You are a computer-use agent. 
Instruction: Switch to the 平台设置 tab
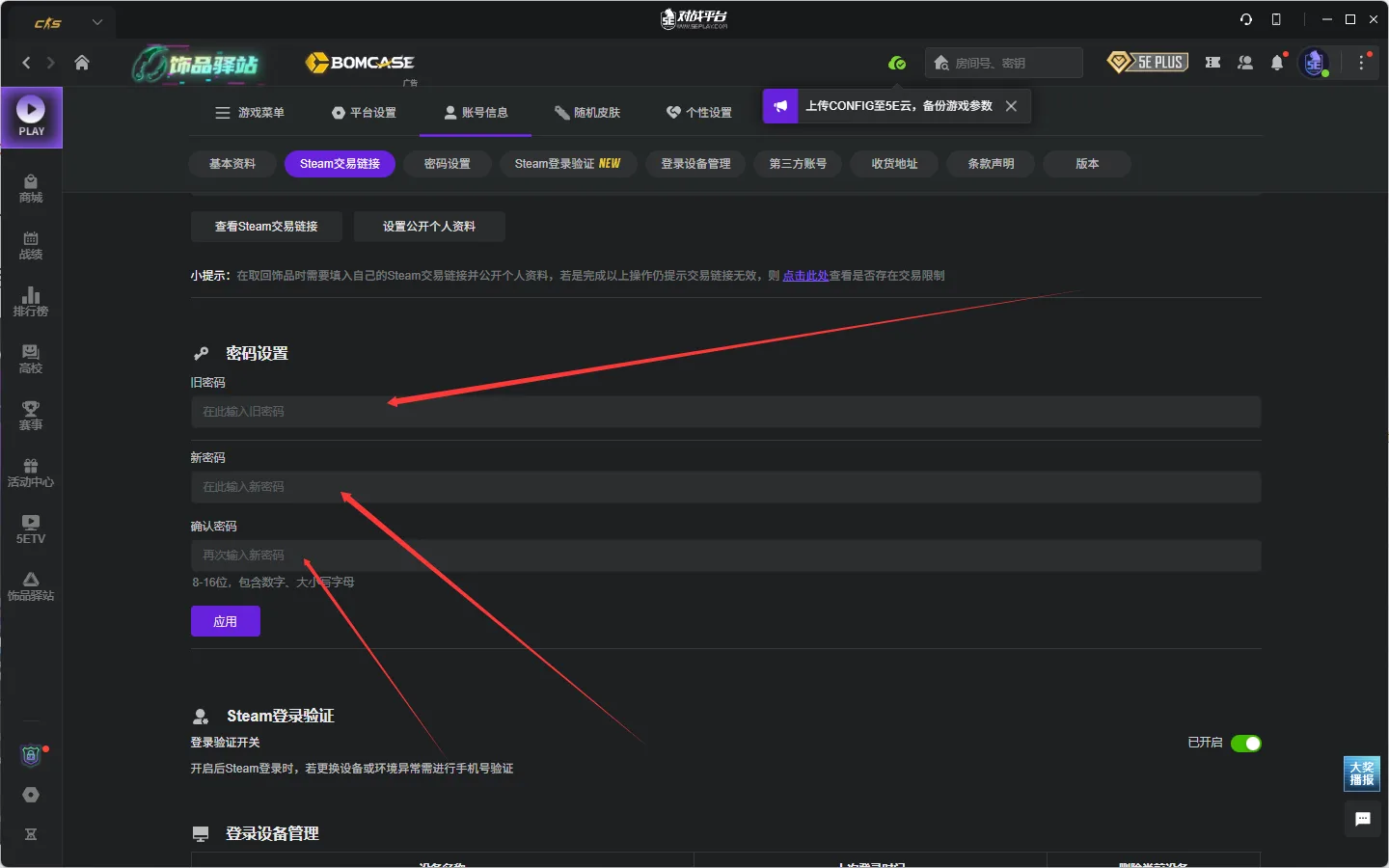365,113
